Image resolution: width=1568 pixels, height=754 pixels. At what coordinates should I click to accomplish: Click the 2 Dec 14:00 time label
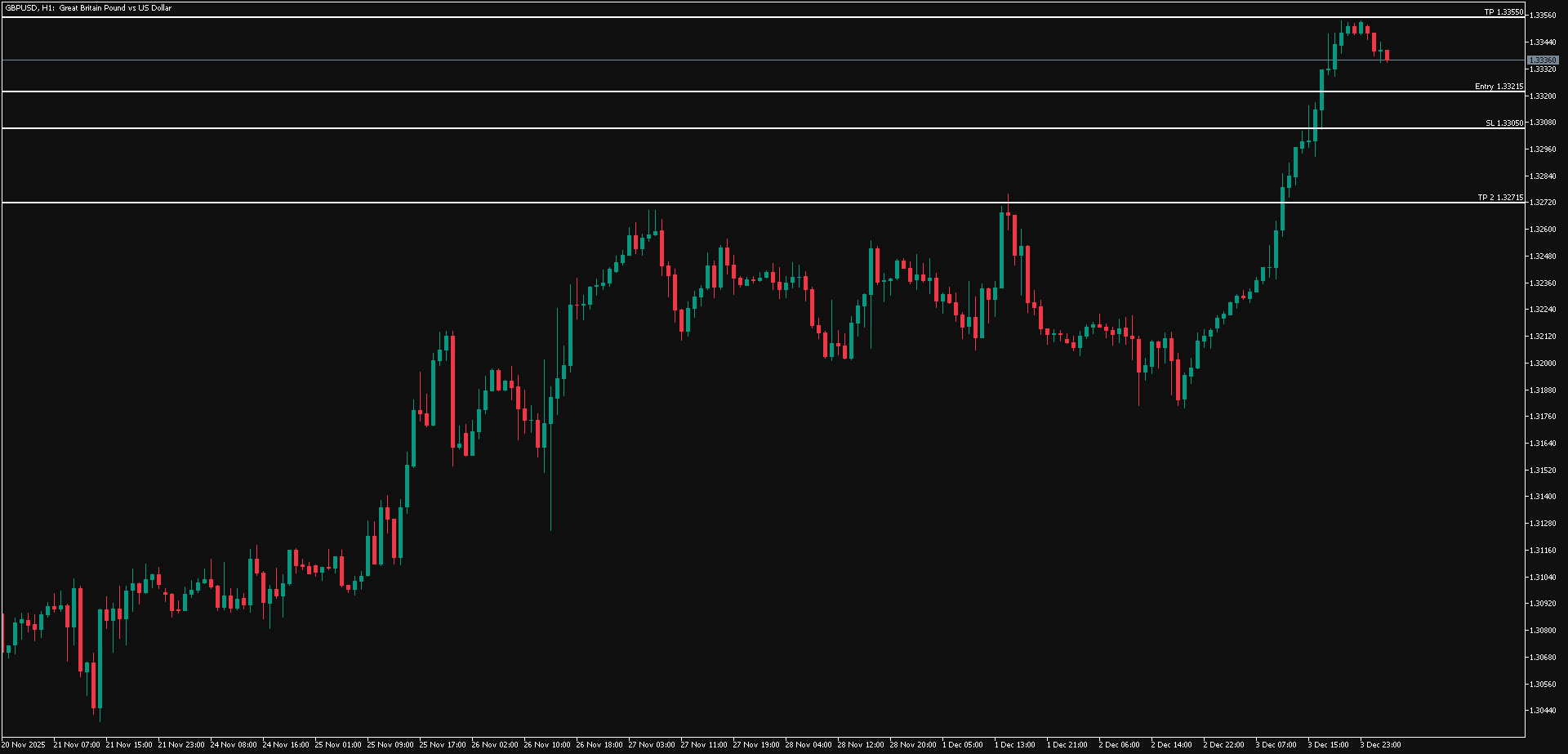coord(1171,745)
